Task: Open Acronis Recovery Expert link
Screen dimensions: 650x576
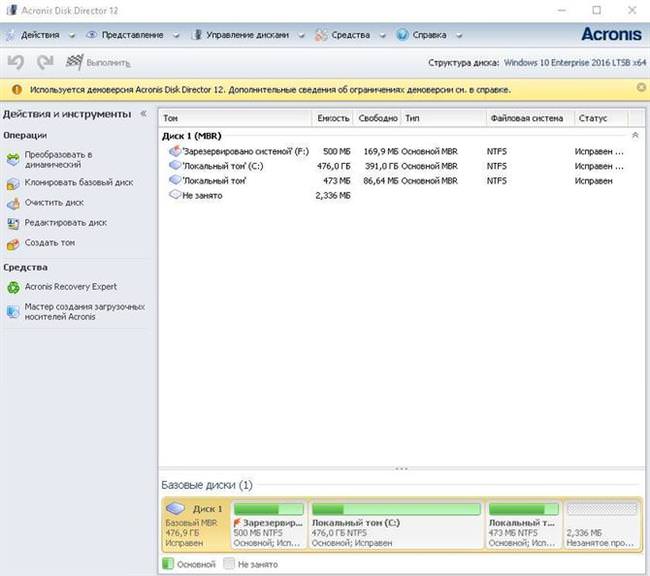Action: (70, 287)
